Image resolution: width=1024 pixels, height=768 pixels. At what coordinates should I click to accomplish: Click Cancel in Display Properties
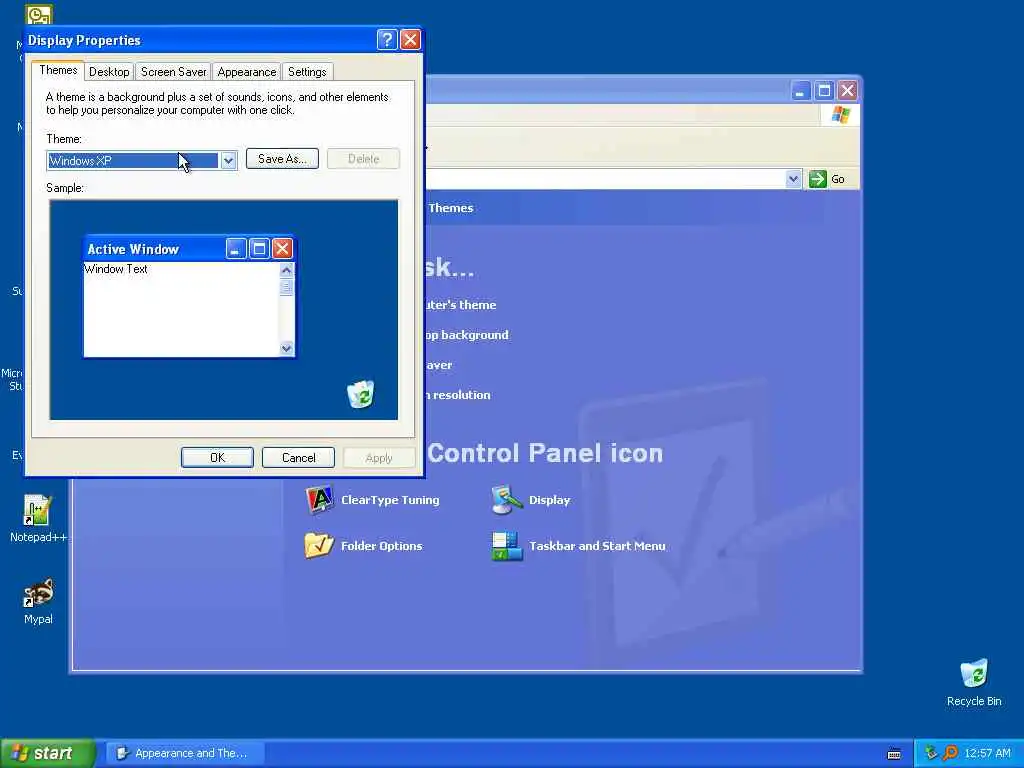tap(298, 458)
